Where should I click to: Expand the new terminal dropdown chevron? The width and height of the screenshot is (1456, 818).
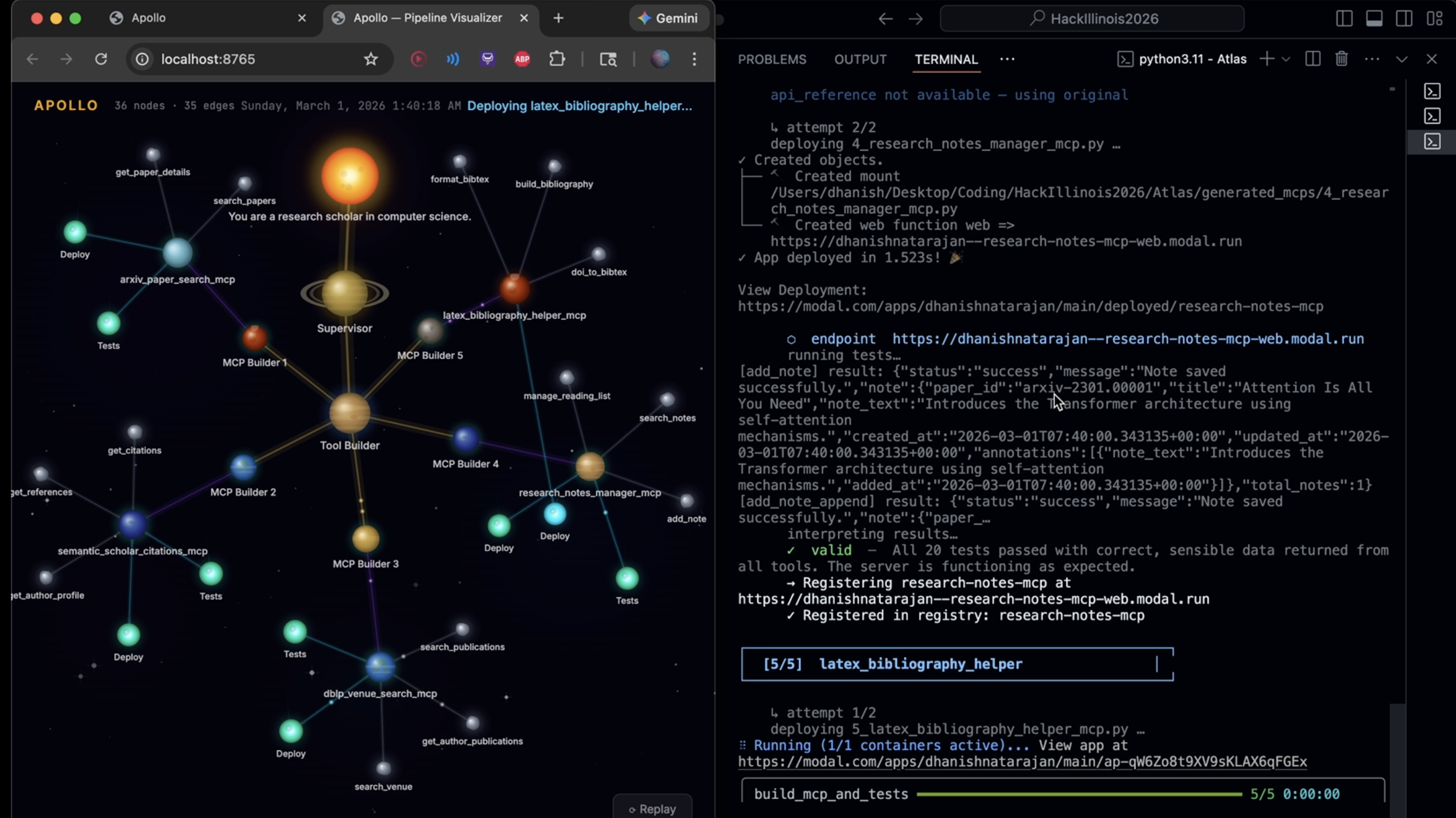(1286, 59)
